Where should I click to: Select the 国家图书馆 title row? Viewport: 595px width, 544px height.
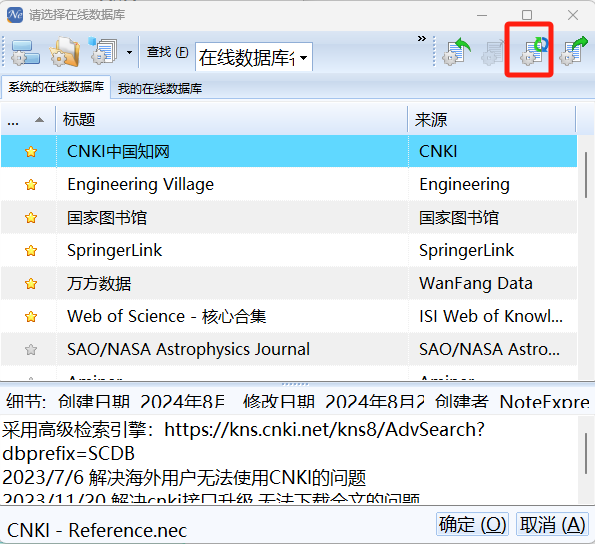(107, 218)
